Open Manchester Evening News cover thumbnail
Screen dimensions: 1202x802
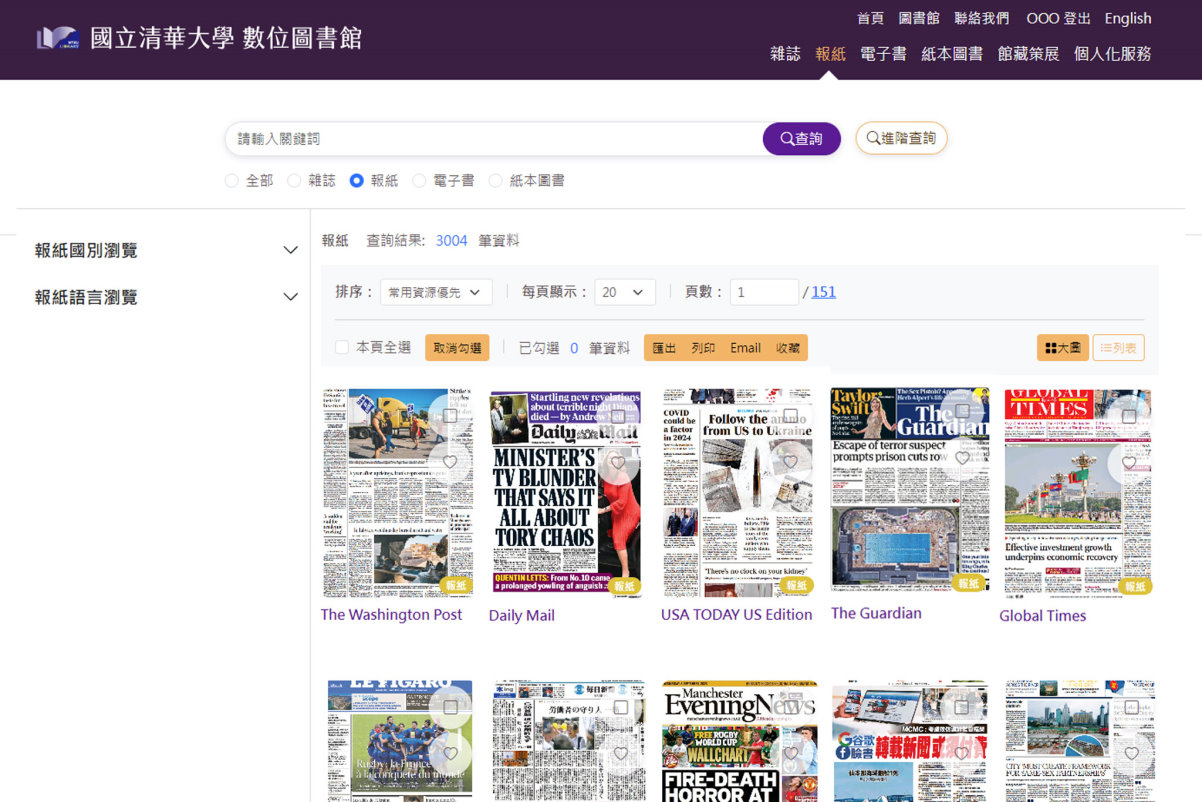pos(739,741)
